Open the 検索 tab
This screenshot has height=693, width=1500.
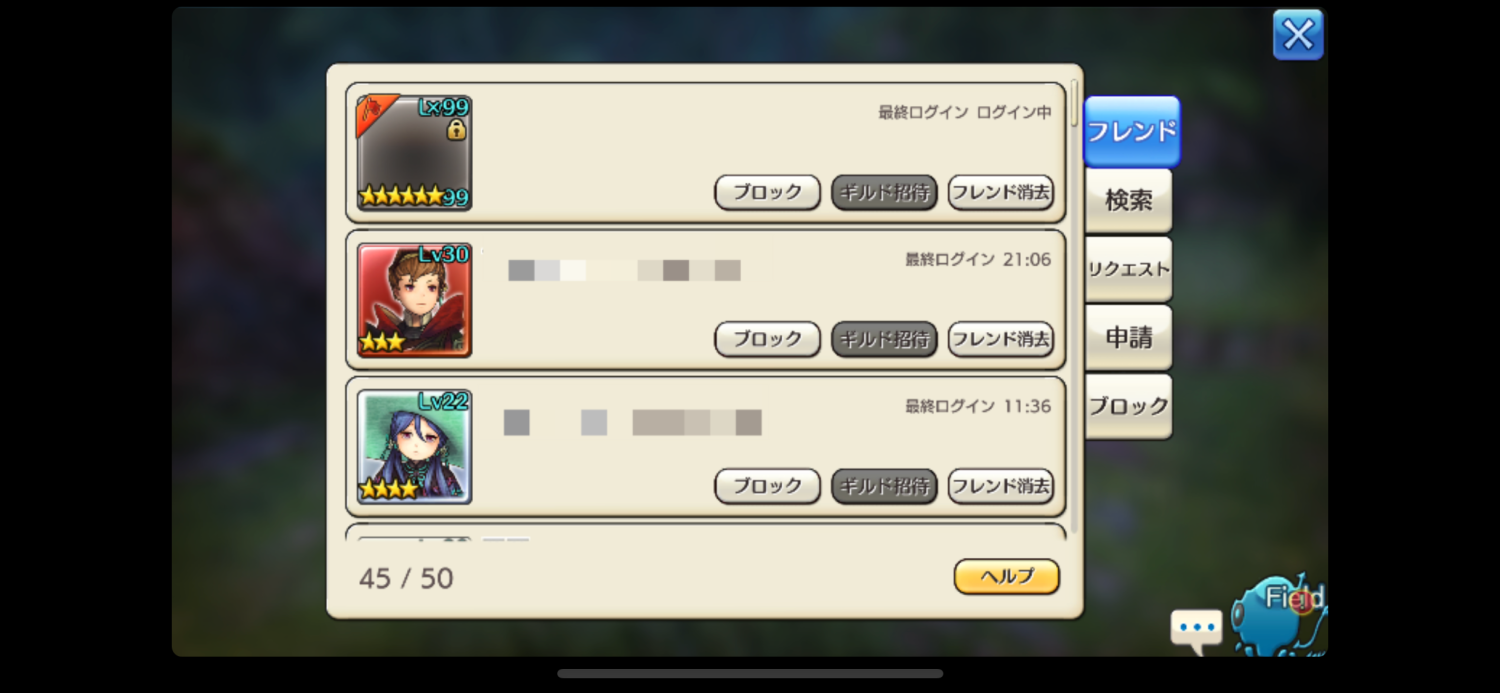[1128, 200]
